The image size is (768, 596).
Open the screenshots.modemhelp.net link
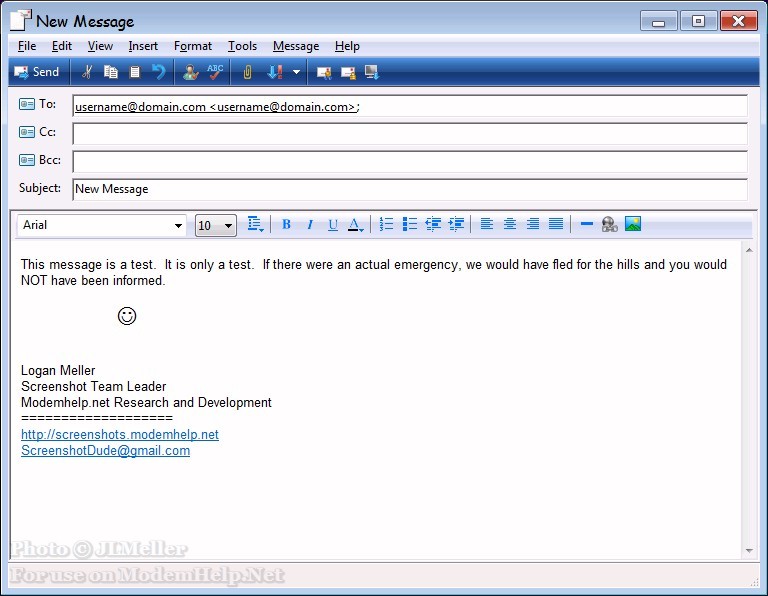120,434
